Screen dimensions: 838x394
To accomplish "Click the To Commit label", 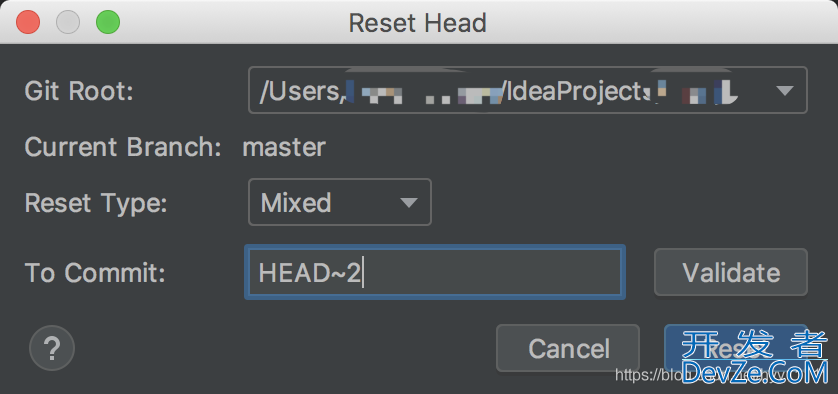I will [95, 273].
